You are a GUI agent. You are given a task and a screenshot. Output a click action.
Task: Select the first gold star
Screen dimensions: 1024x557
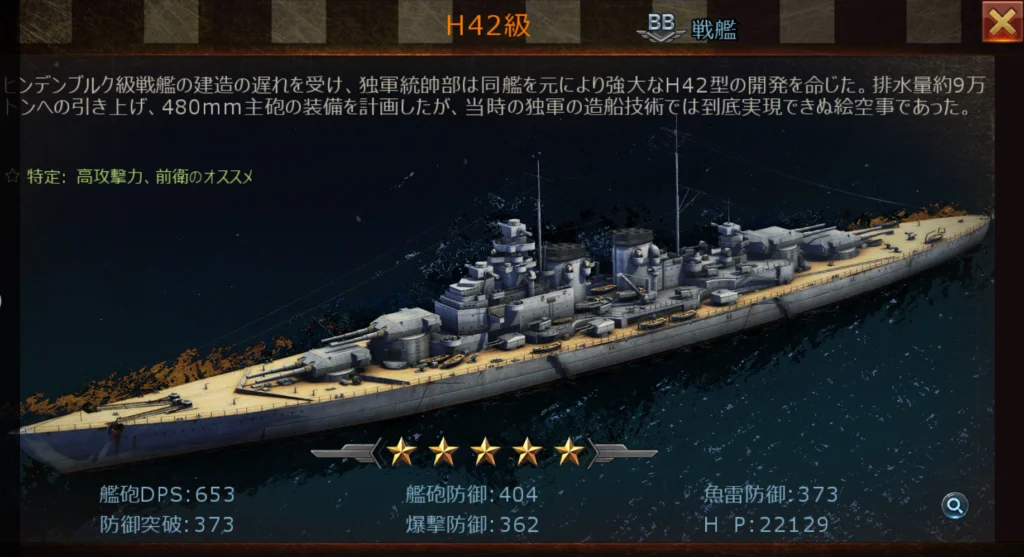(x=402, y=451)
